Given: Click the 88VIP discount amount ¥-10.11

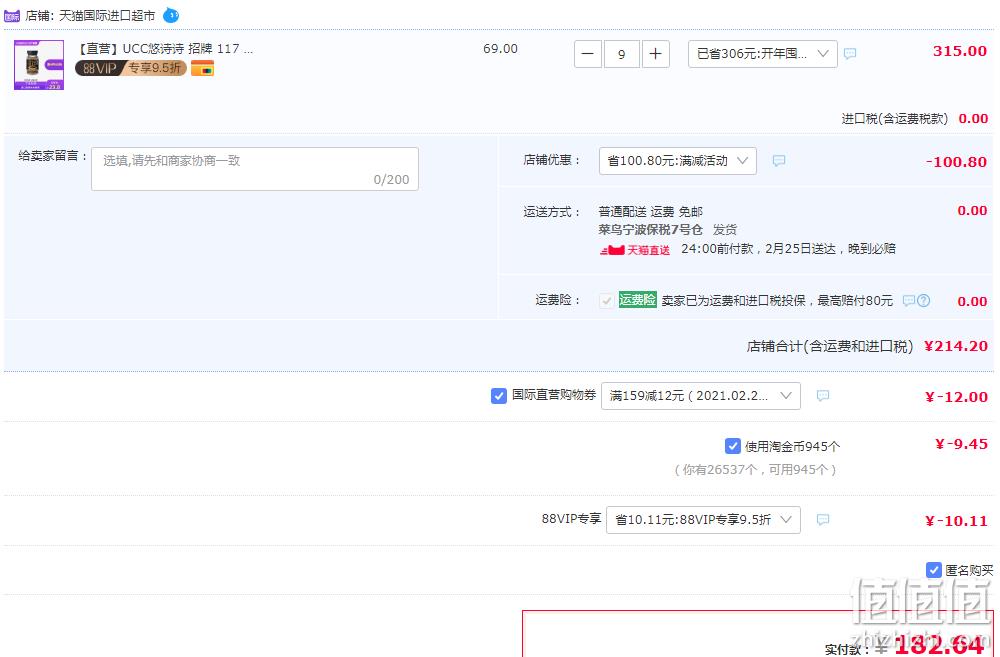Looking at the screenshot, I should pos(957,521).
